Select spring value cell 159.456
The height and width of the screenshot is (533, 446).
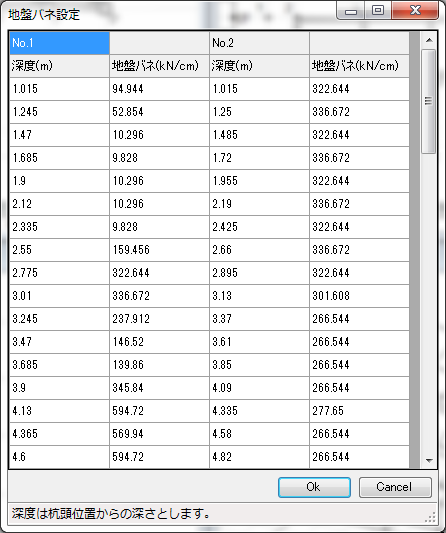(159, 250)
